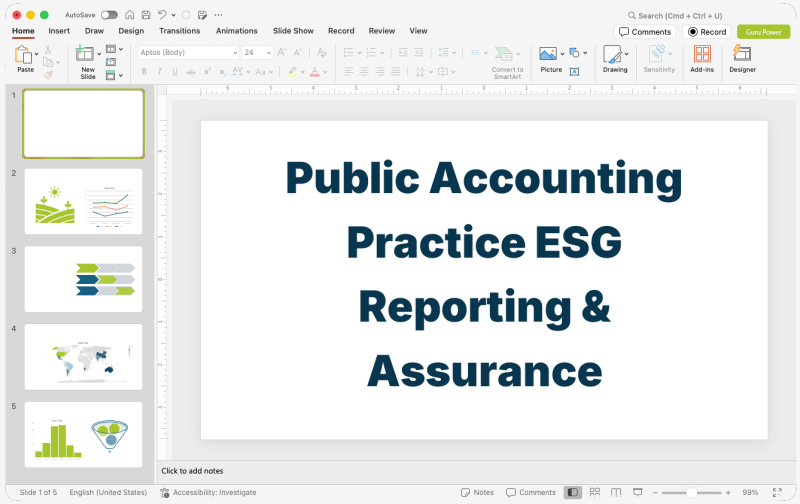
Task: Apply subscript formatting
Action: click(222, 72)
